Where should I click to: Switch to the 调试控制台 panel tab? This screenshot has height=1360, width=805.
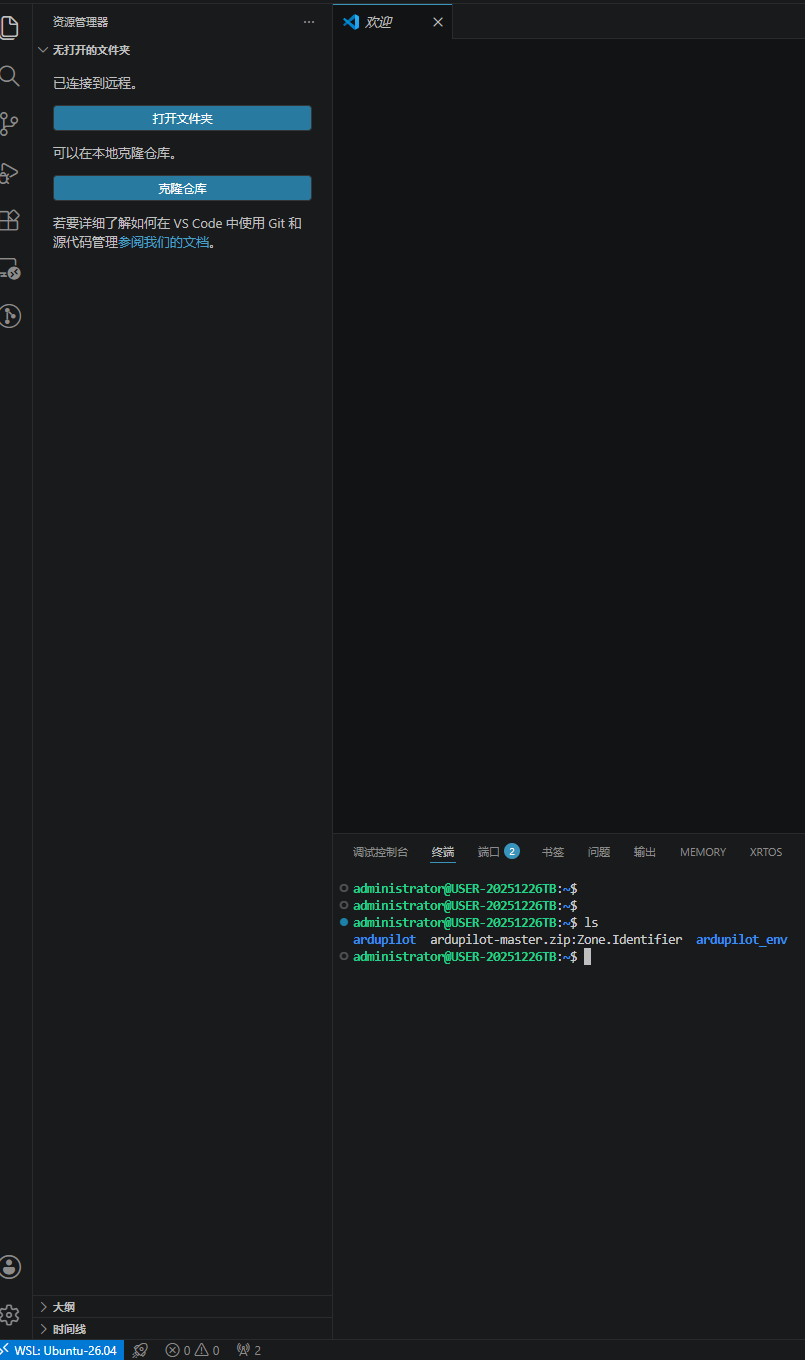(x=380, y=852)
